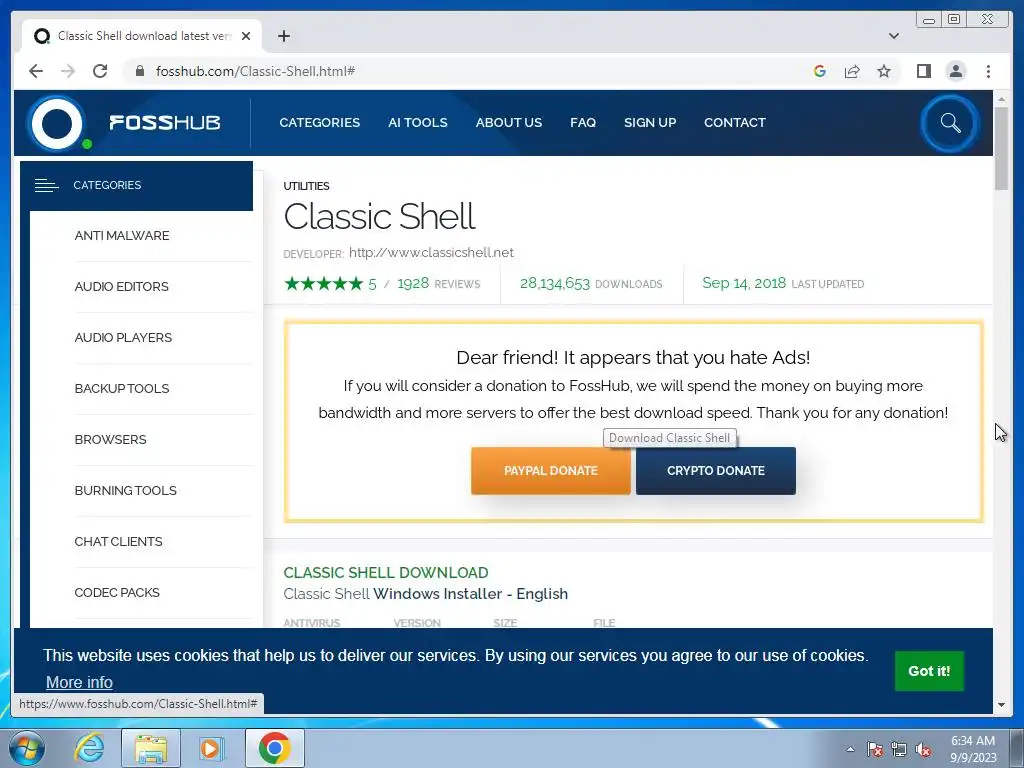1024x768 pixels.
Task: Open BROWSERS category
Action: coord(110,440)
